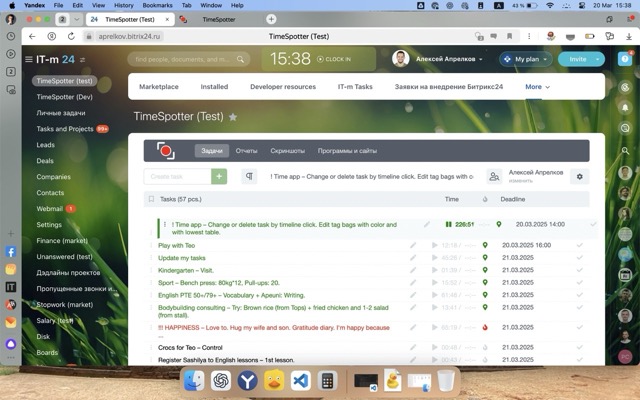Image resolution: width=640 pixels, height=400 pixels.
Task: Expand the More dropdown in top menu
Action: [x=538, y=87]
